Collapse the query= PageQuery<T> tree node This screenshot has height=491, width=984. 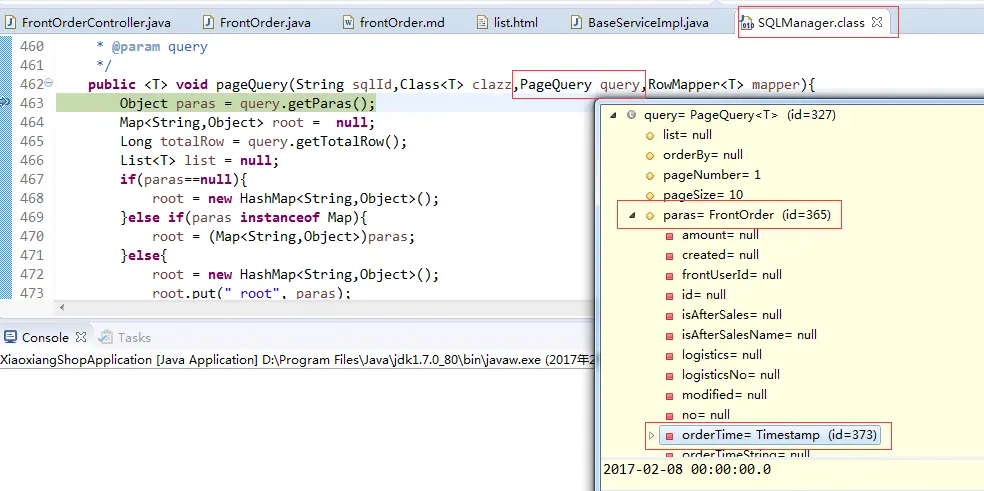pos(613,115)
